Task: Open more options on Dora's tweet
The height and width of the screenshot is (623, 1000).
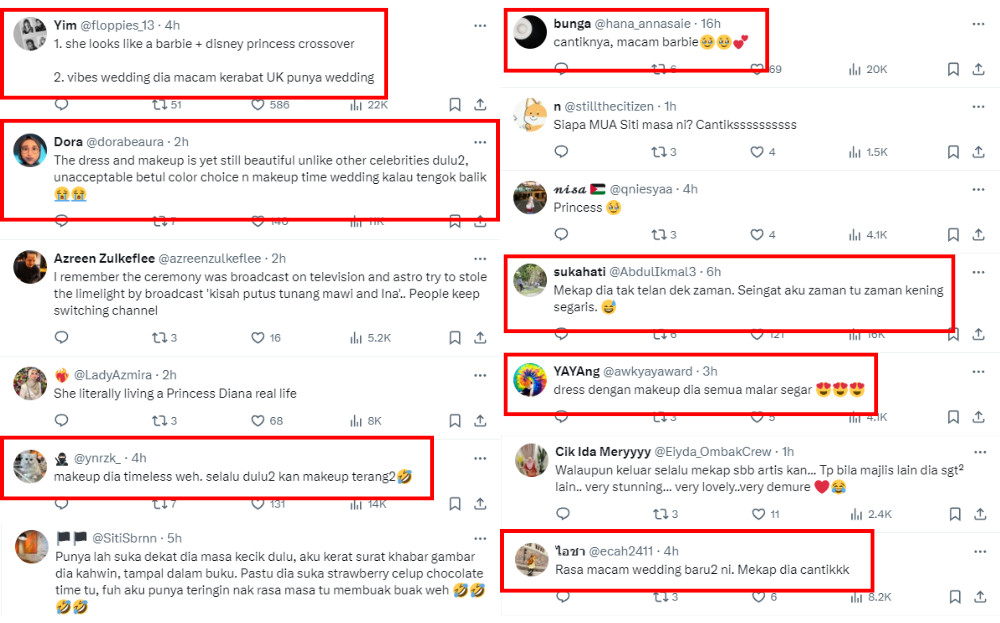Action: pos(480,142)
